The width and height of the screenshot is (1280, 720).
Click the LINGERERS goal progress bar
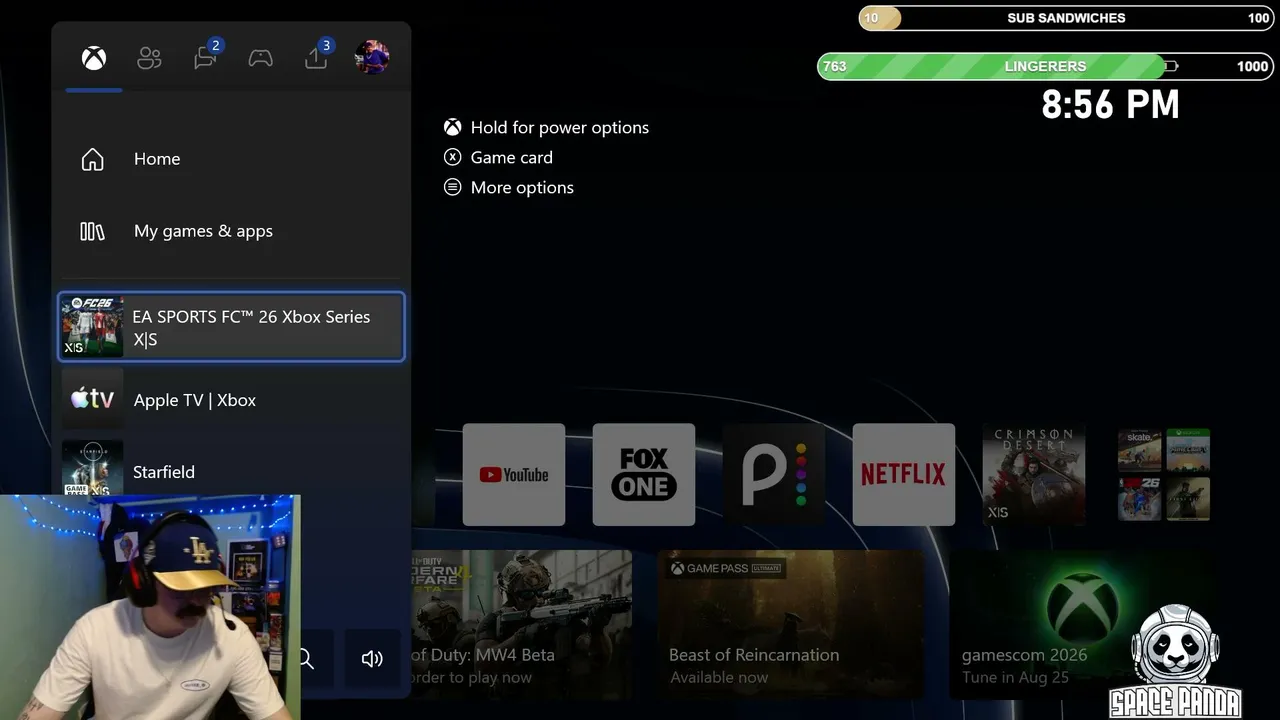tap(1045, 66)
